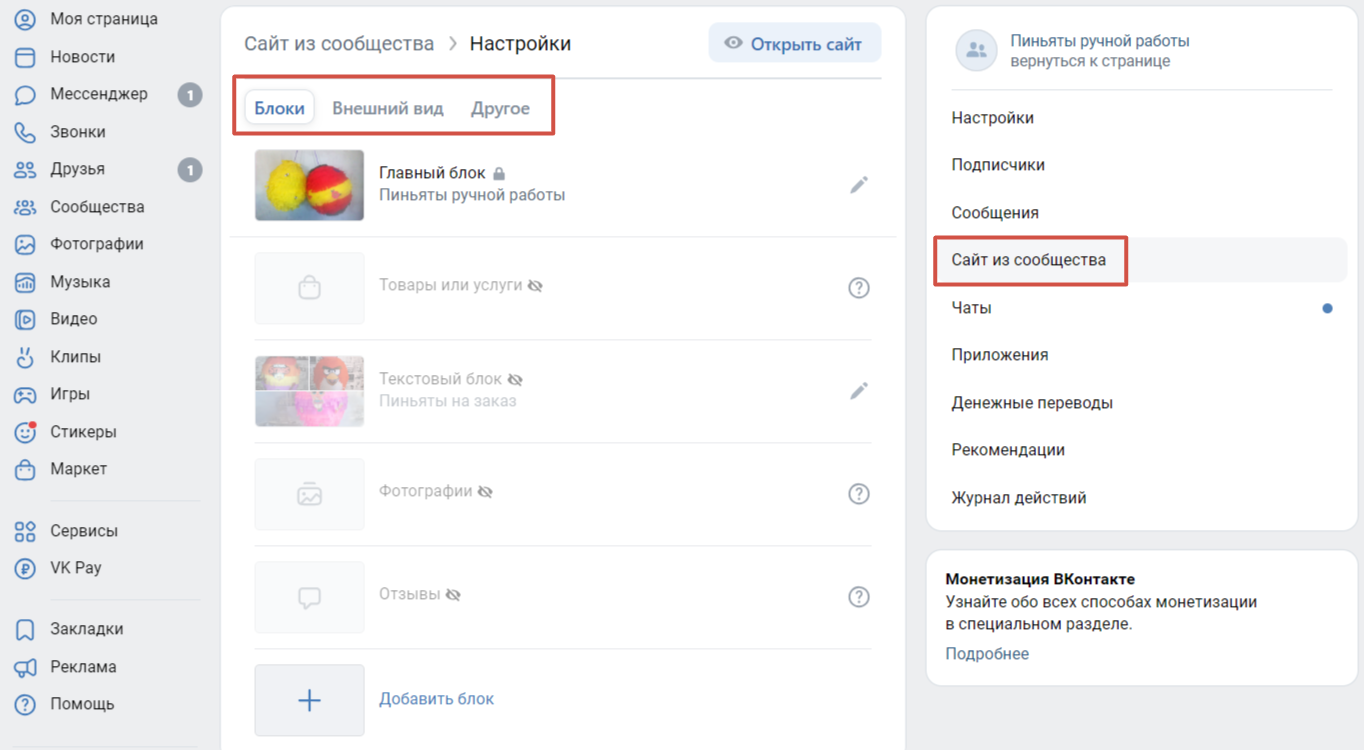Follow the Подробнее monetization link

point(987,654)
